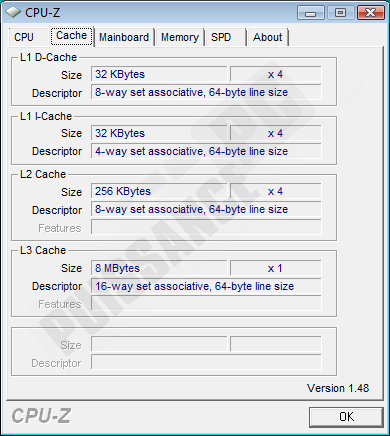The image size is (390, 436).
Task: Go to the Memory tab
Action: (180, 37)
